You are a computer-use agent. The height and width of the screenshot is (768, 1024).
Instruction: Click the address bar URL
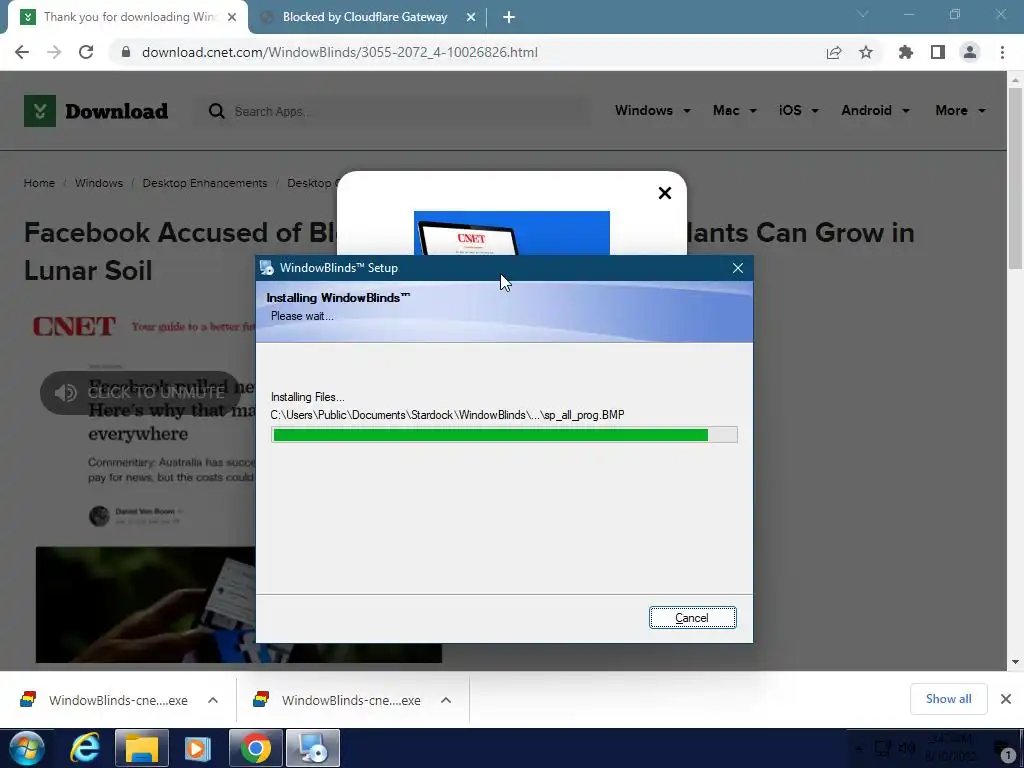[340, 52]
